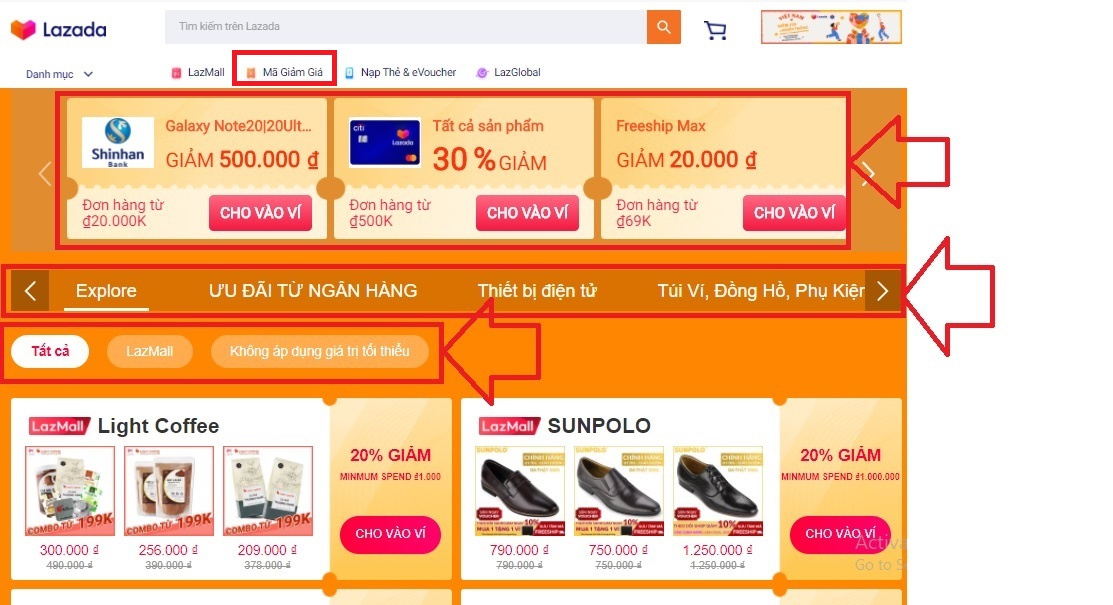
Task: Toggle Không áp dụng giá trị tối thiểu filter
Action: 319,351
